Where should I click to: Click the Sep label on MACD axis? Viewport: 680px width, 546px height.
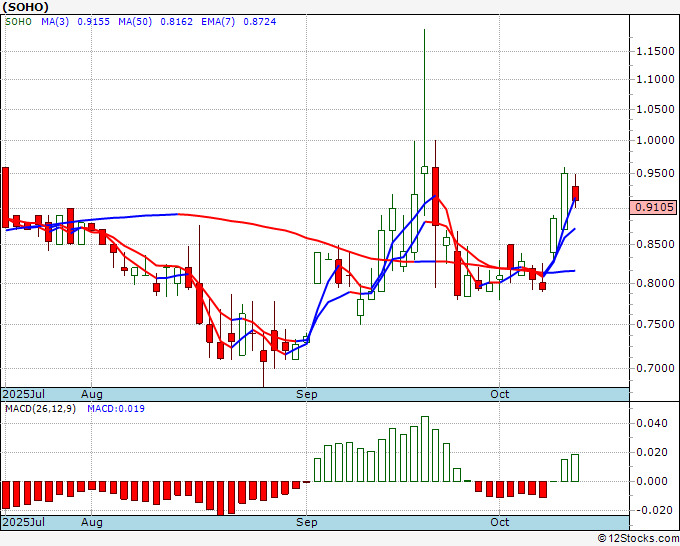click(307, 522)
